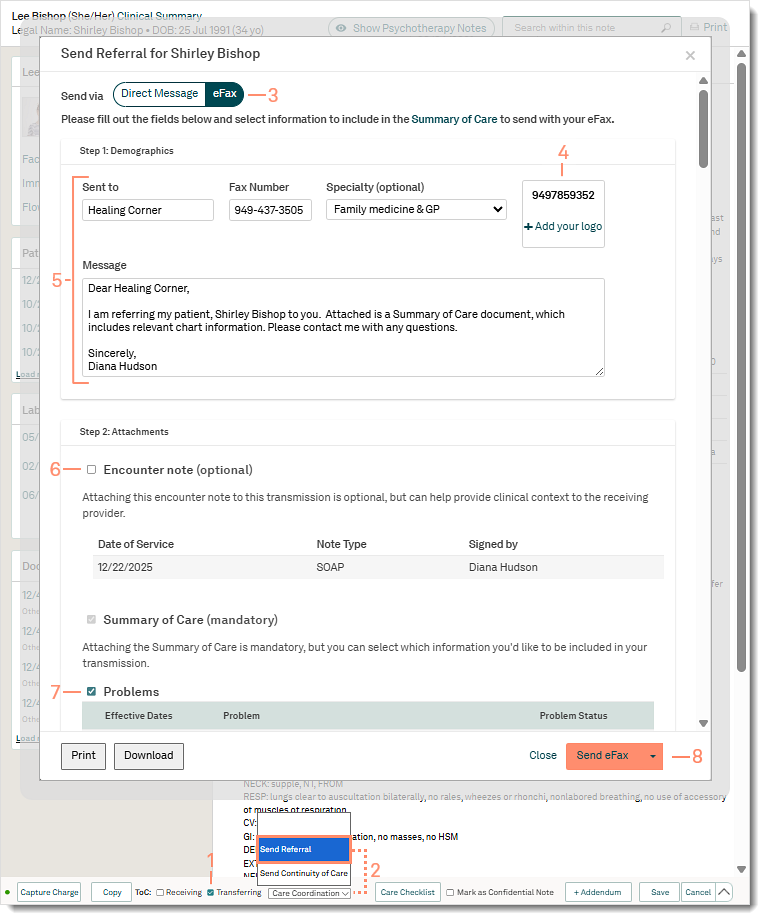Grab the message box resize handle

coord(599,371)
